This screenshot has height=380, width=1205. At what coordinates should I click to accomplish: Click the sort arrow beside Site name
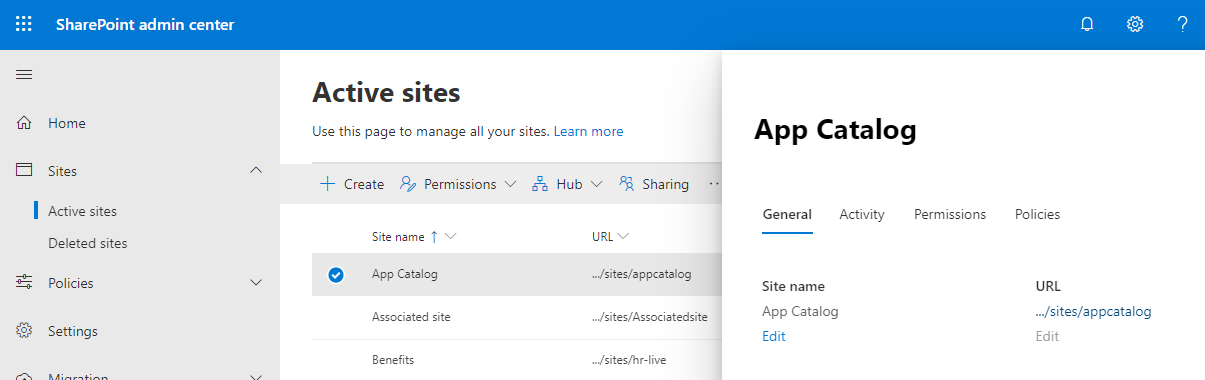click(x=434, y=237)
